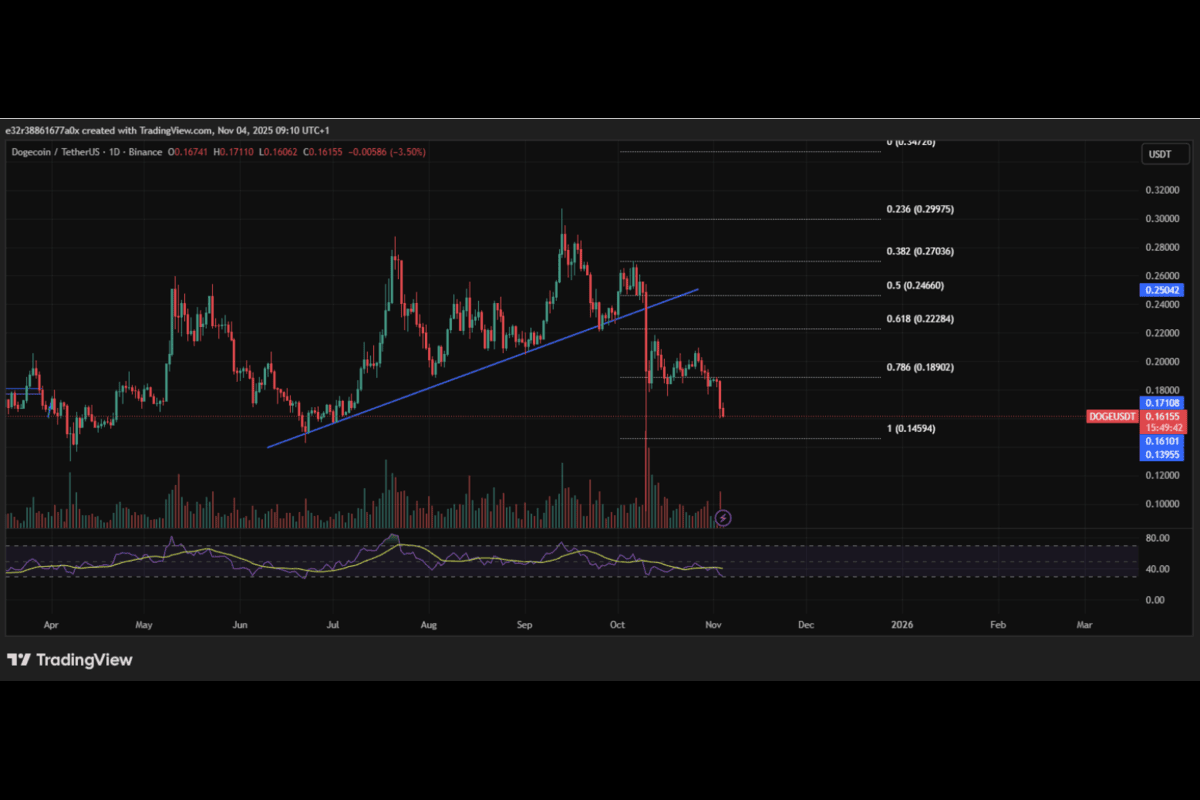Select the blue 0.17108 alert price label
1200x800 pixels.
[1162, 403]
